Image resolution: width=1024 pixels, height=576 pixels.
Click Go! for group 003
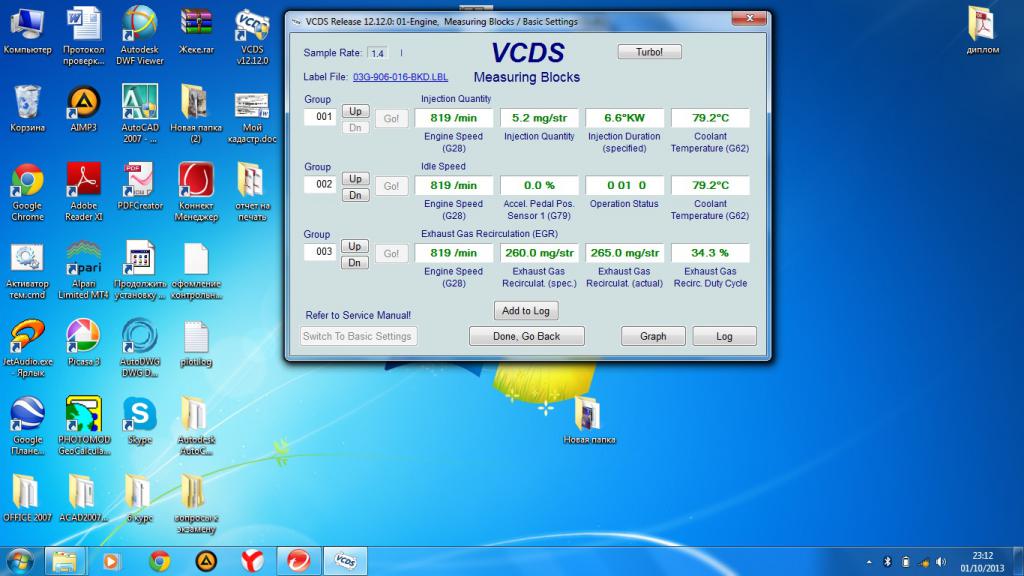click(x=391, y=253)
